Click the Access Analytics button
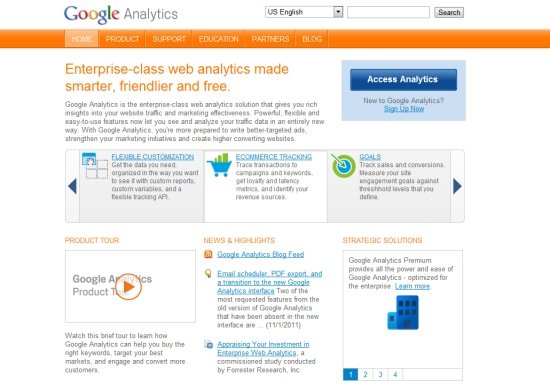The height and width of the screenshot is (391, 550). point(403,80)
